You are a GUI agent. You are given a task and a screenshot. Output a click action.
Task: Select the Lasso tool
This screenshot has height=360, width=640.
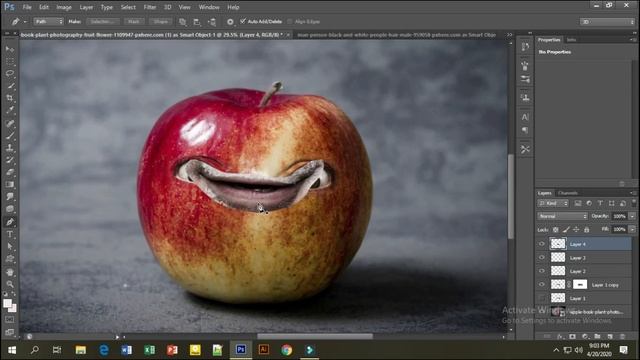coord(10,74)
